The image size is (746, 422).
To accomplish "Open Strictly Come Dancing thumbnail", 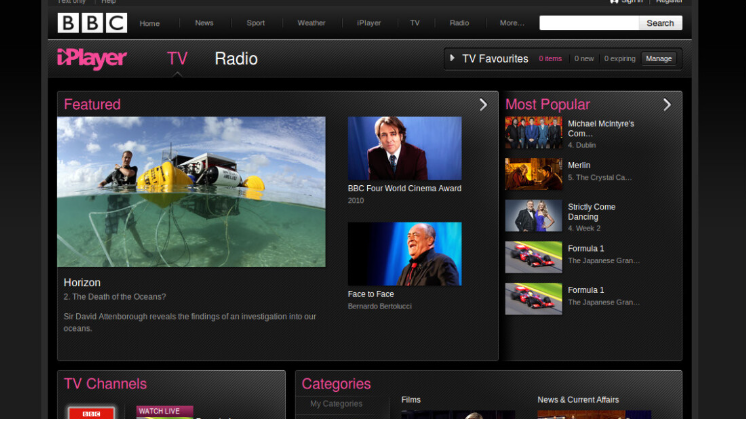I will point(533,216).
